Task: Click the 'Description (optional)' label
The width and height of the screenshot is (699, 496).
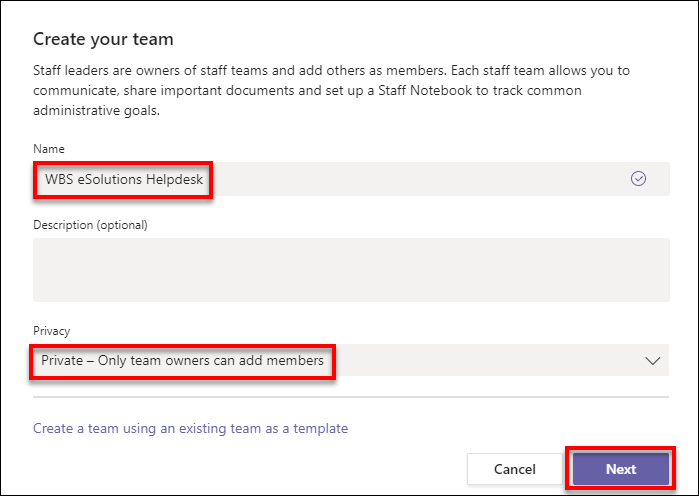Action: pos(90,224)
